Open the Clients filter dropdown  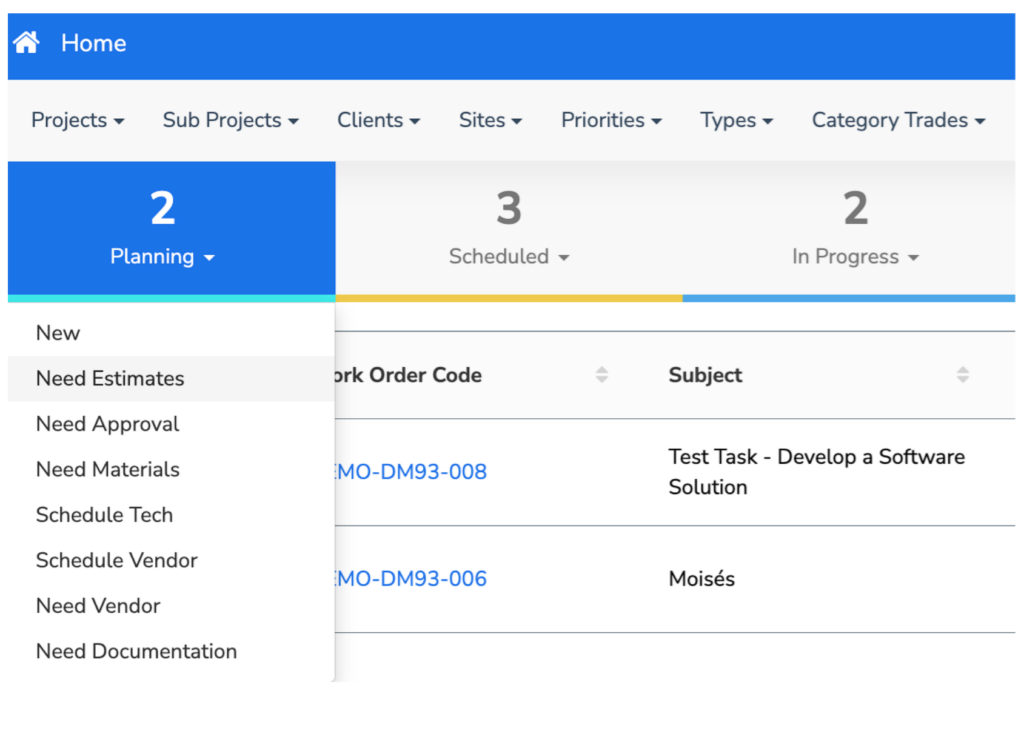point(379,120)
